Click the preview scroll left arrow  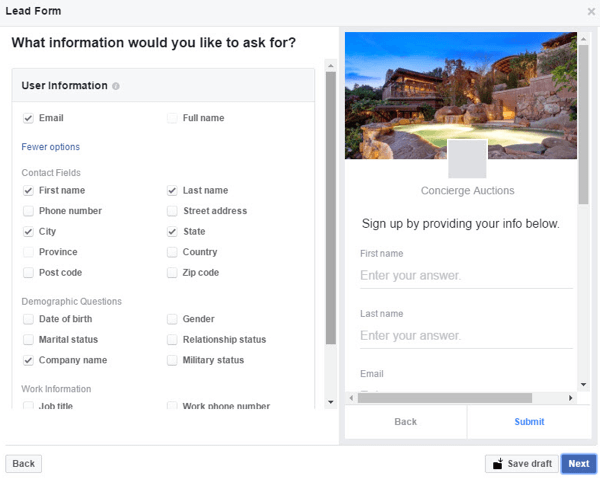351,398
